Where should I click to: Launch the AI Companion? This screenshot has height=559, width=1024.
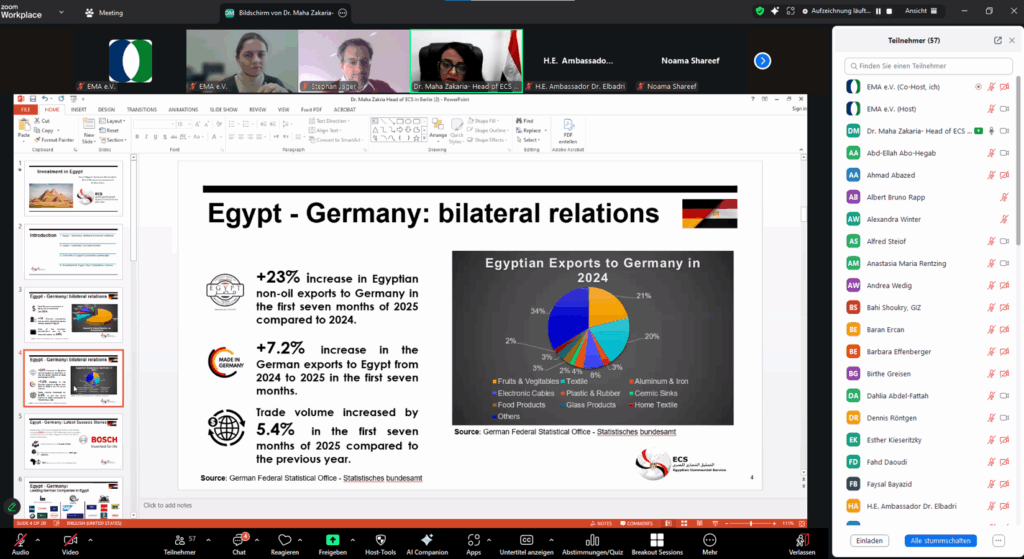(x=427, y=540)
